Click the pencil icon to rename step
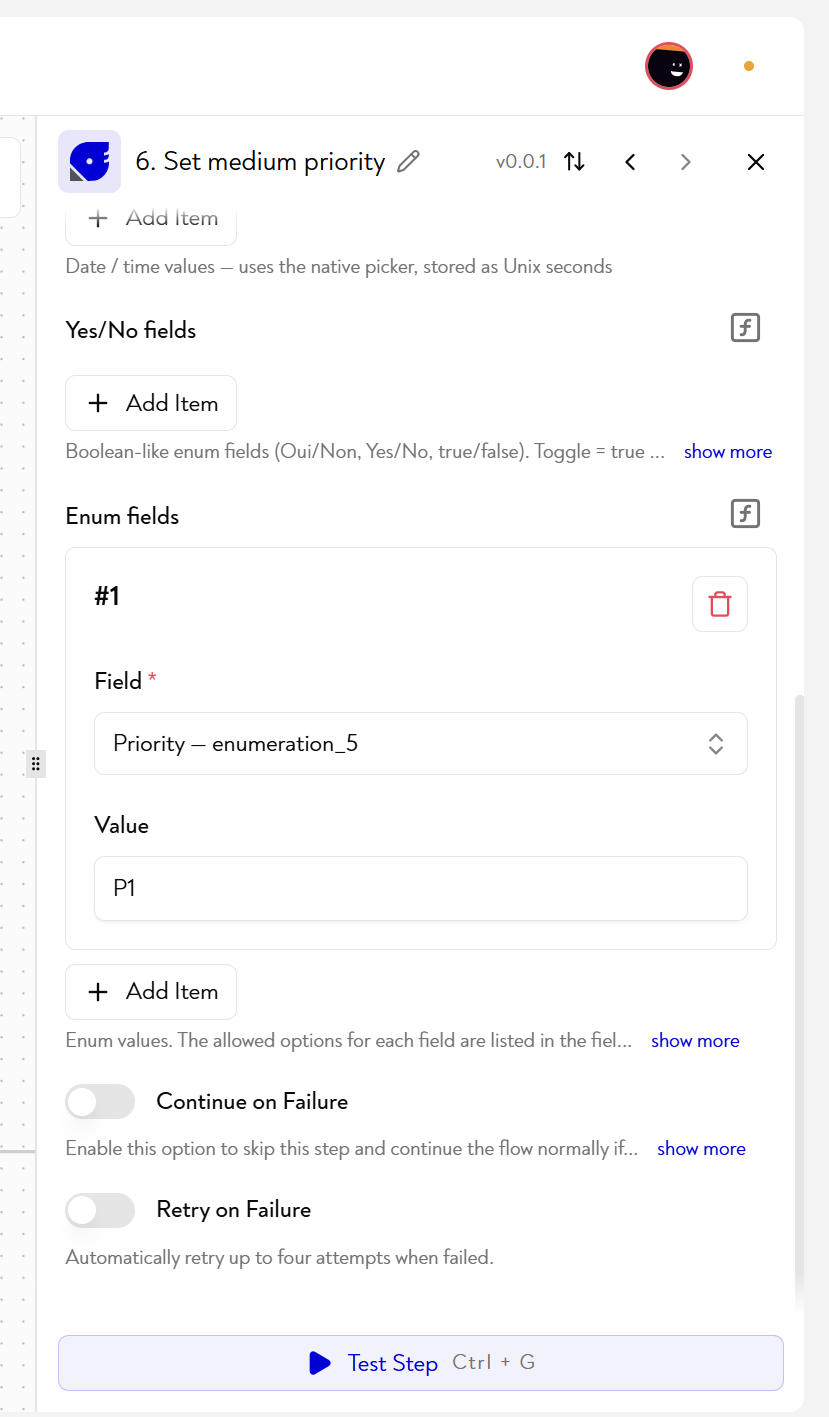The image size is (829, 1417). tap(408, 161)
